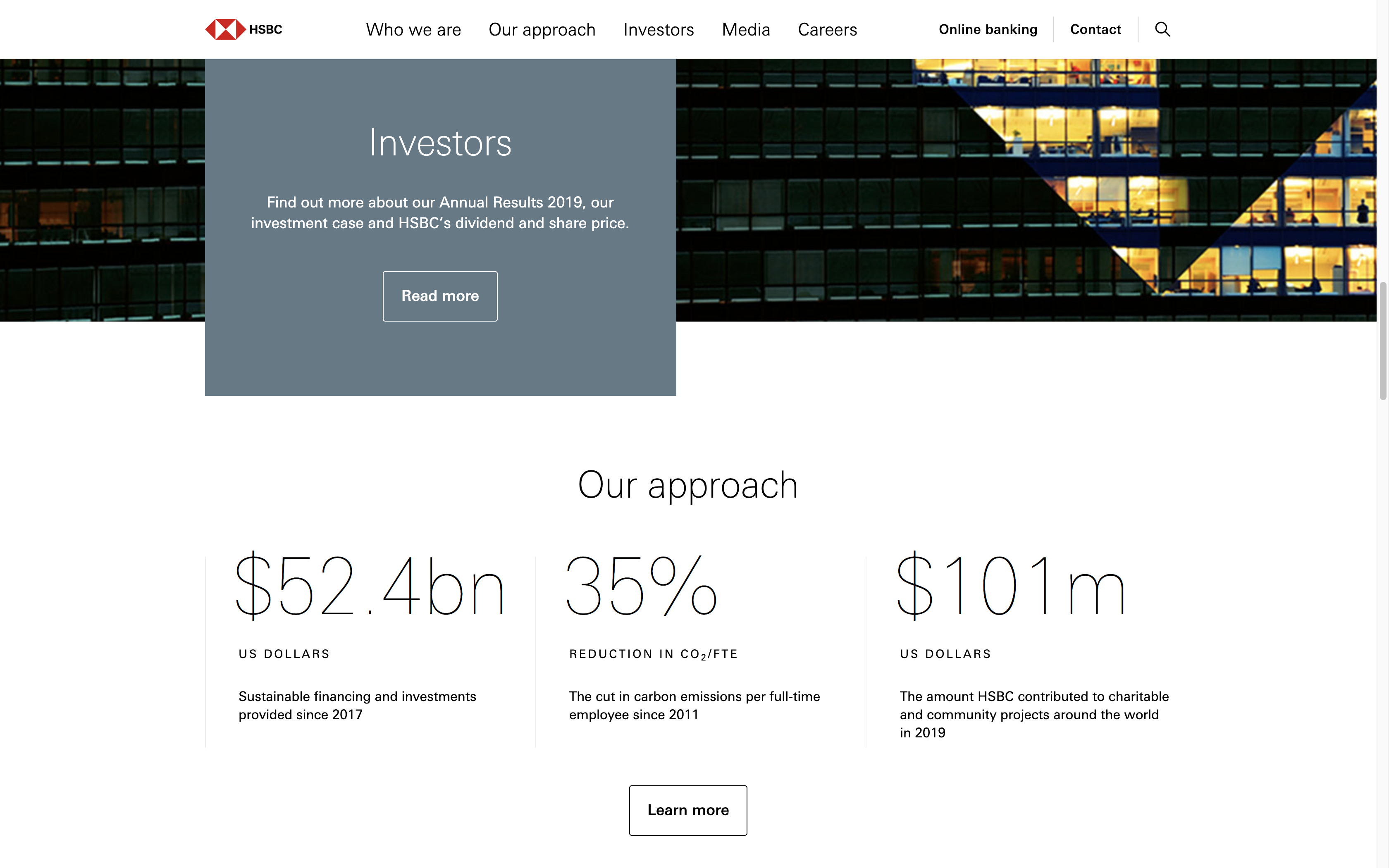Viewport: 1389px width, 868px height.
Task: Expand the Investors navigation menu
Action: [659, 30]
